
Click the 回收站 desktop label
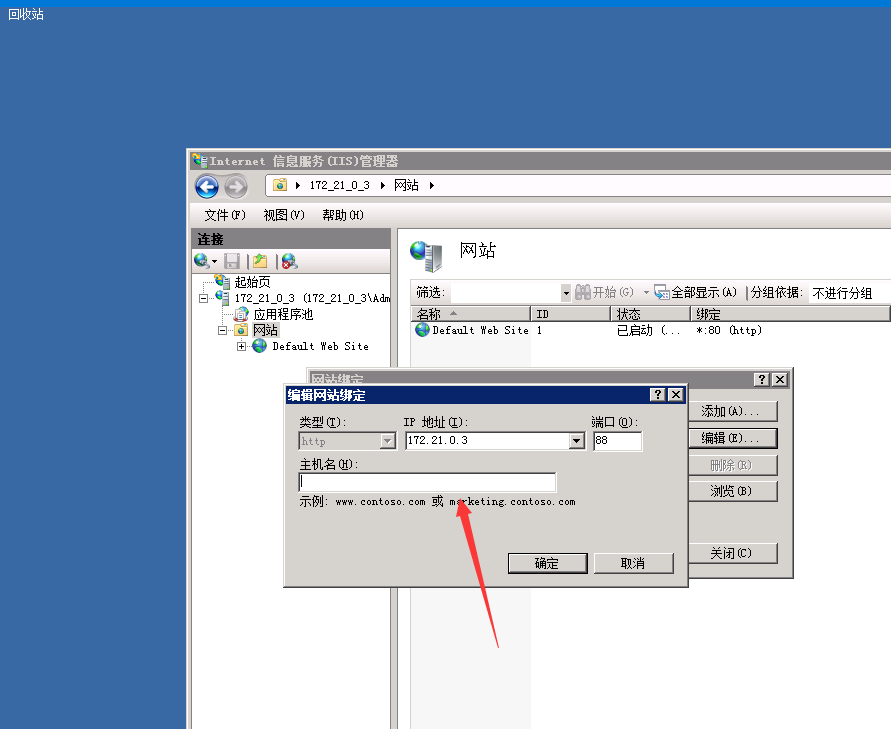pos(26,14)
